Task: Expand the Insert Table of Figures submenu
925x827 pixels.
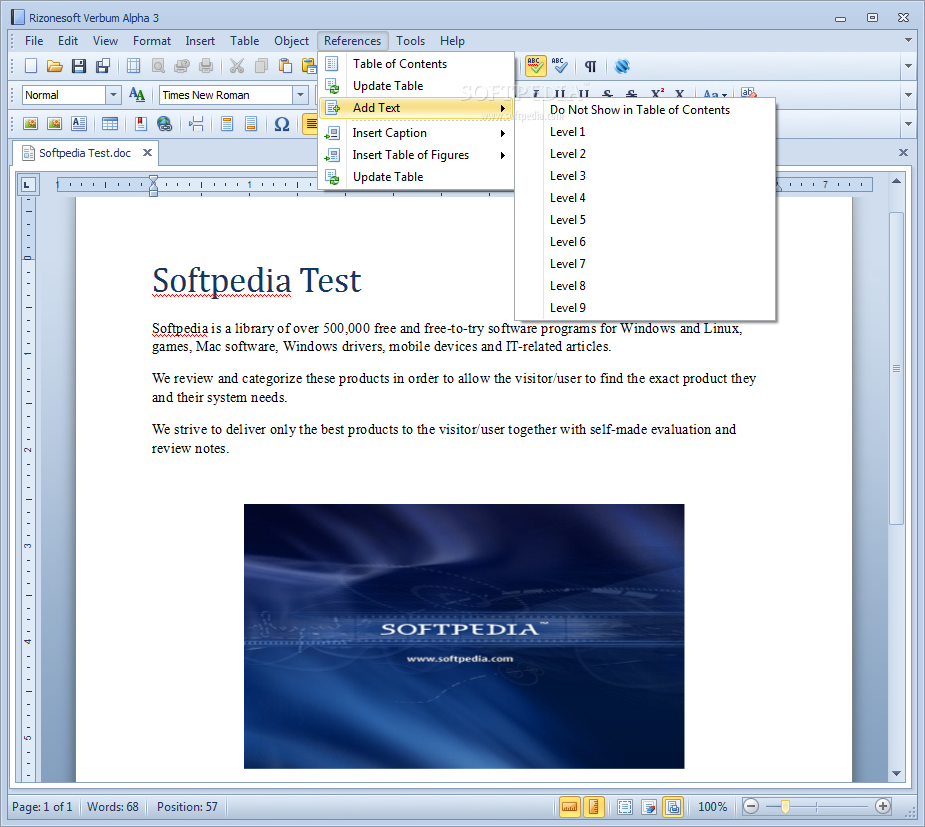Action: pyautogui.click(x=417, y=155)
